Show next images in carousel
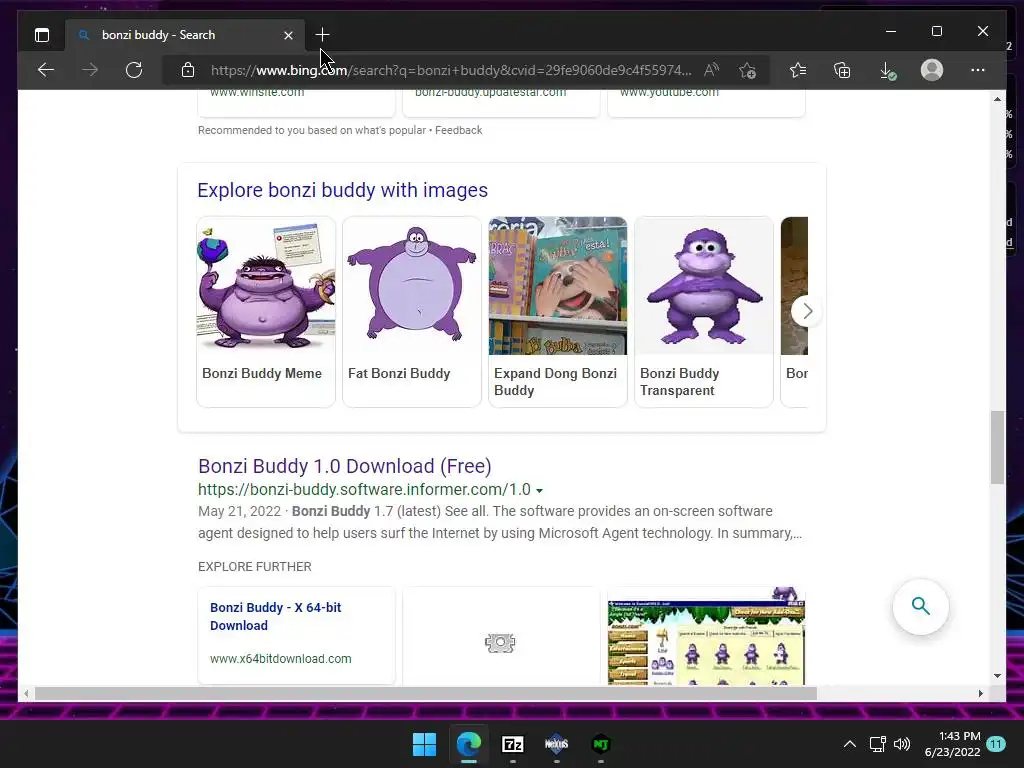The height and width of the screenshot is (768, 1024). pos(807,312)
